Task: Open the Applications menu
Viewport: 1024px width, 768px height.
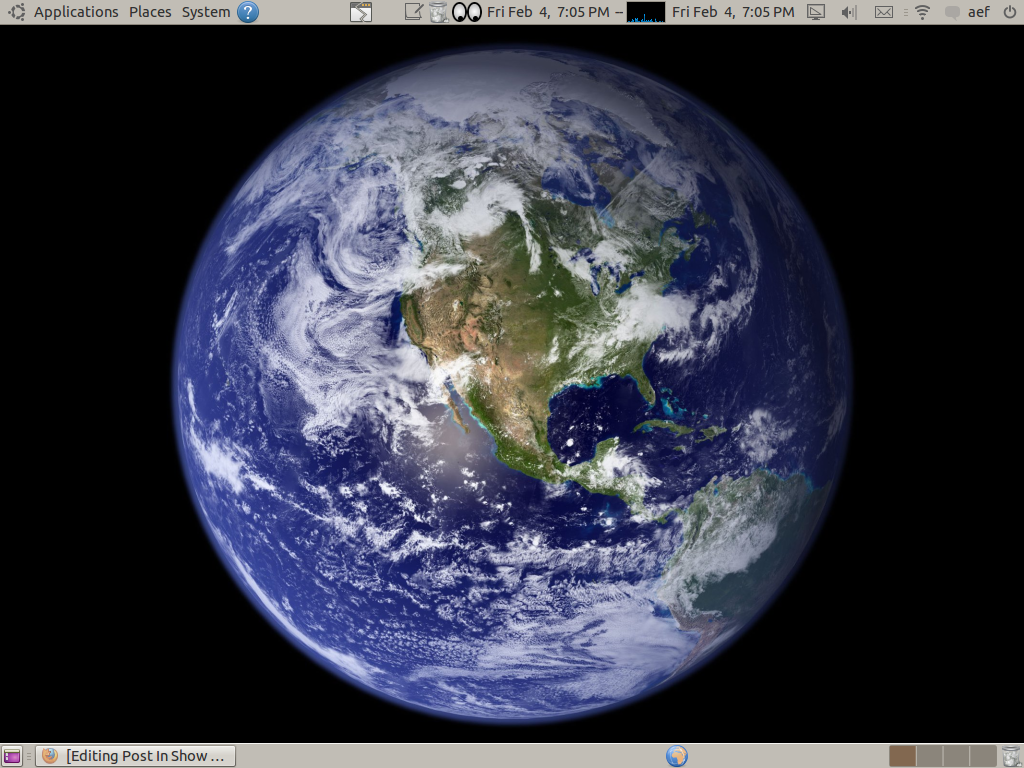Action: click(76, 12)
